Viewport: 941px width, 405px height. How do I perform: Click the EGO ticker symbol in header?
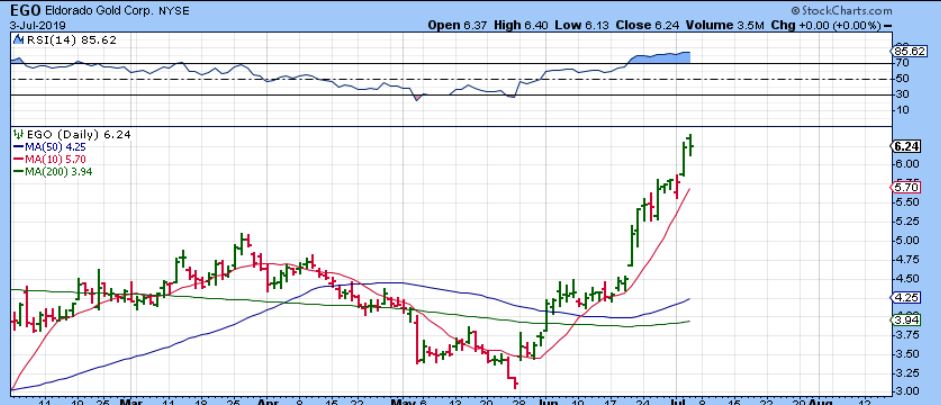pyautogui.click(x=25, y=11)
